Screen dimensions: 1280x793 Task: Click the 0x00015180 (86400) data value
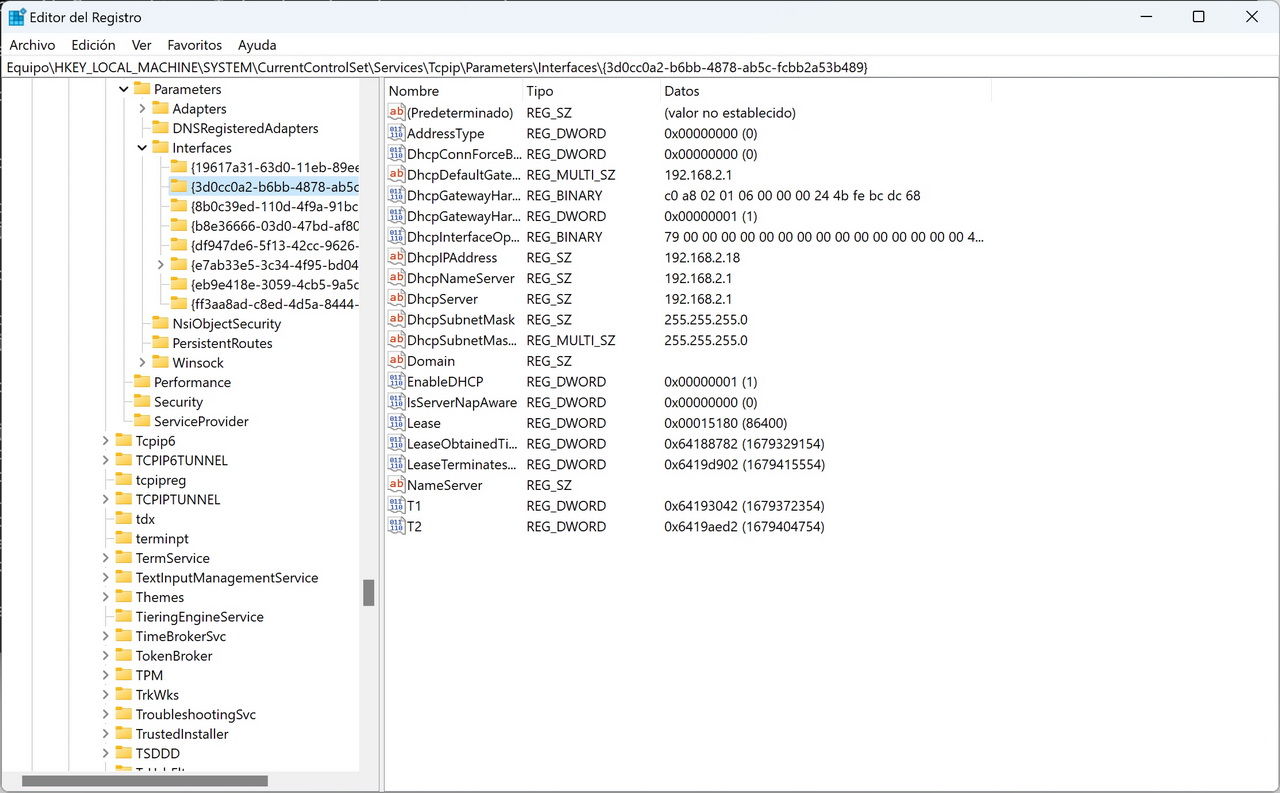click(726, 424)
